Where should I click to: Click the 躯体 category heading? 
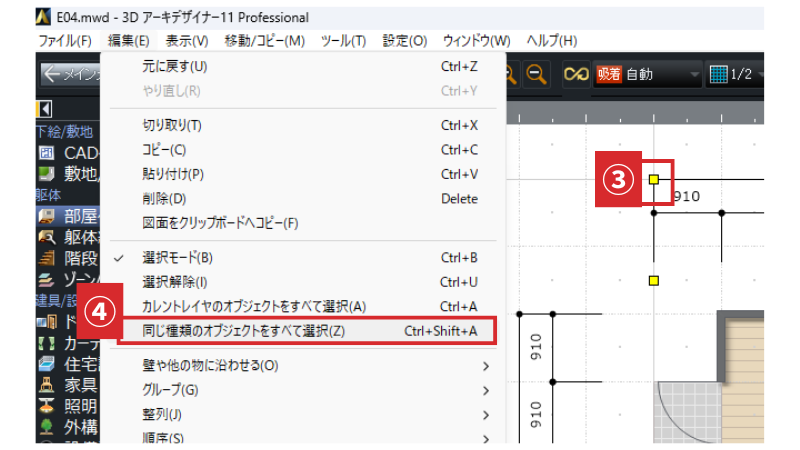pos(48,195)
